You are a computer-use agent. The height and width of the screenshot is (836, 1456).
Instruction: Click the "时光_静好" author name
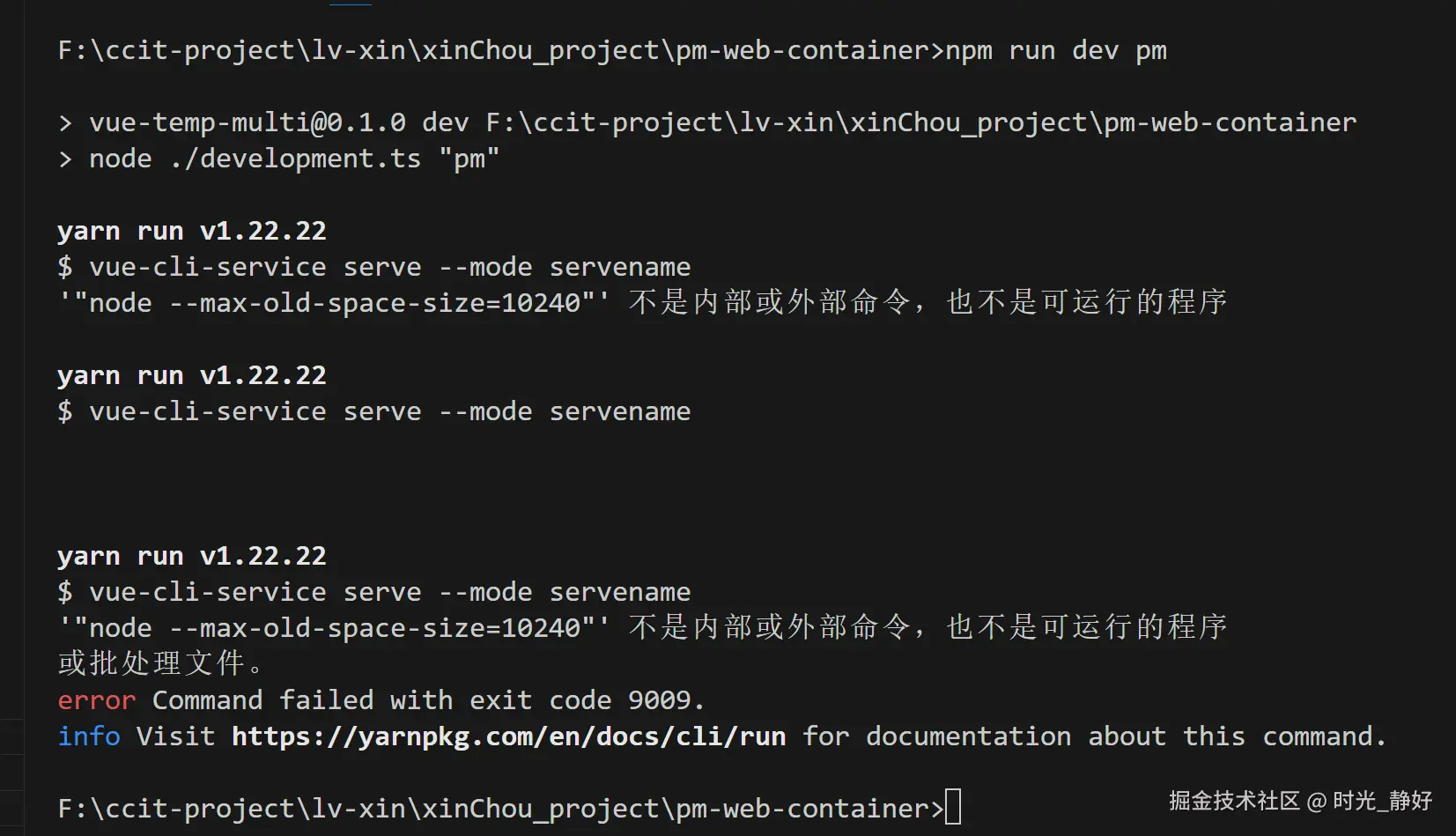[x=1382, y=801]
